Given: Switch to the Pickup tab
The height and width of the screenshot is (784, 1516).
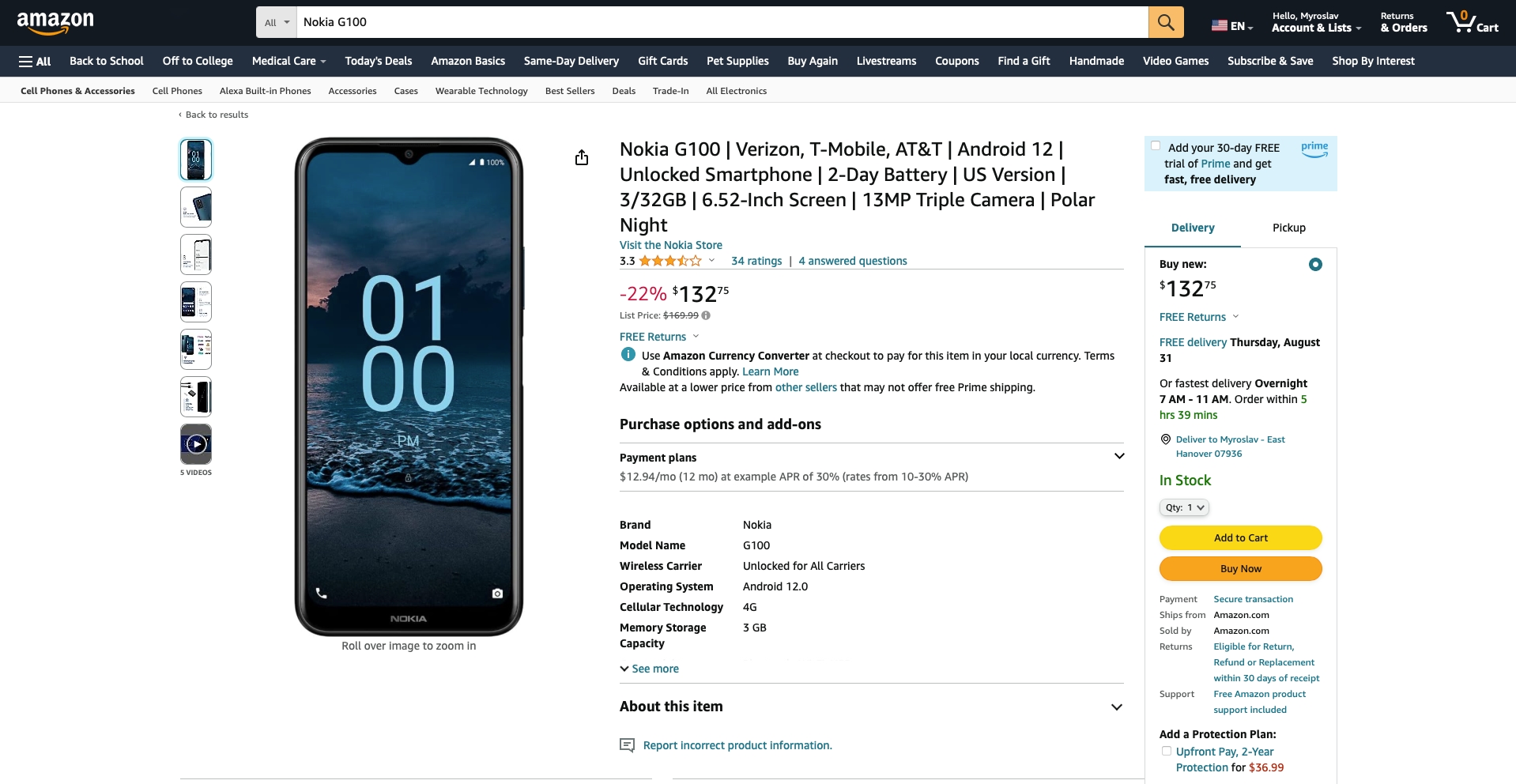Looking at the screenshot, I should [1288, 228].
